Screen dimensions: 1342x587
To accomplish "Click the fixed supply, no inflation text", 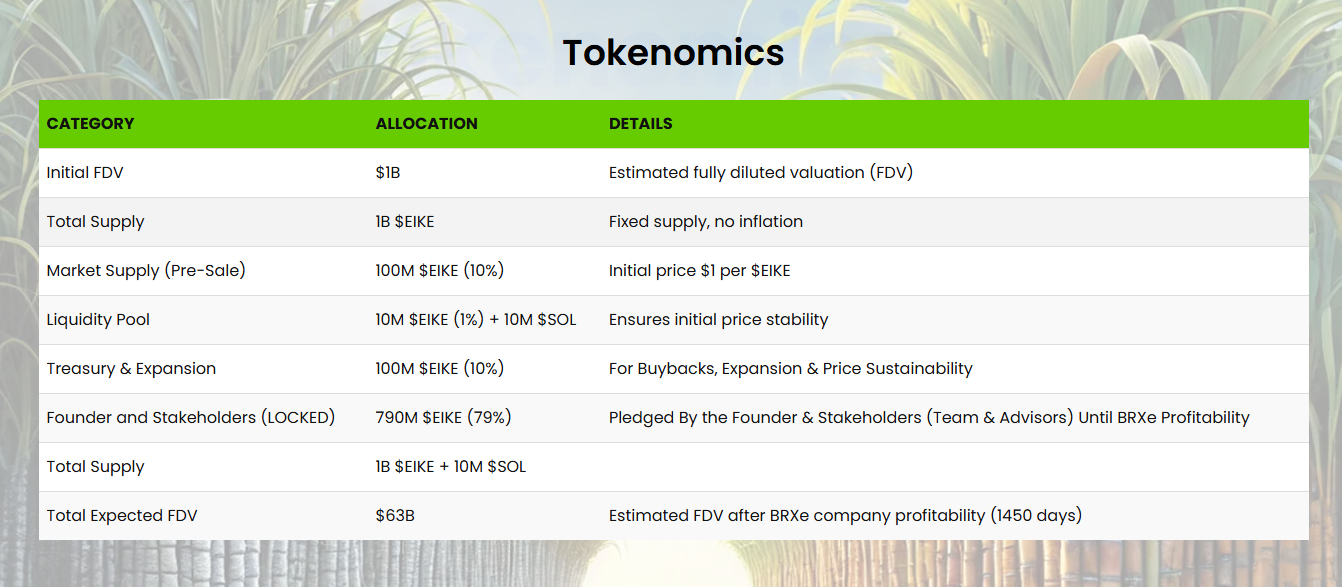I will tap(705, 222).
